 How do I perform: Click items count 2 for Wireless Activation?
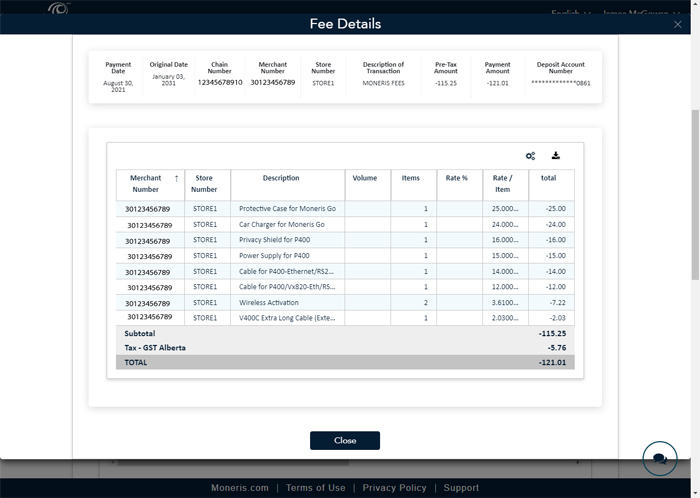click(x=425, y=303)
